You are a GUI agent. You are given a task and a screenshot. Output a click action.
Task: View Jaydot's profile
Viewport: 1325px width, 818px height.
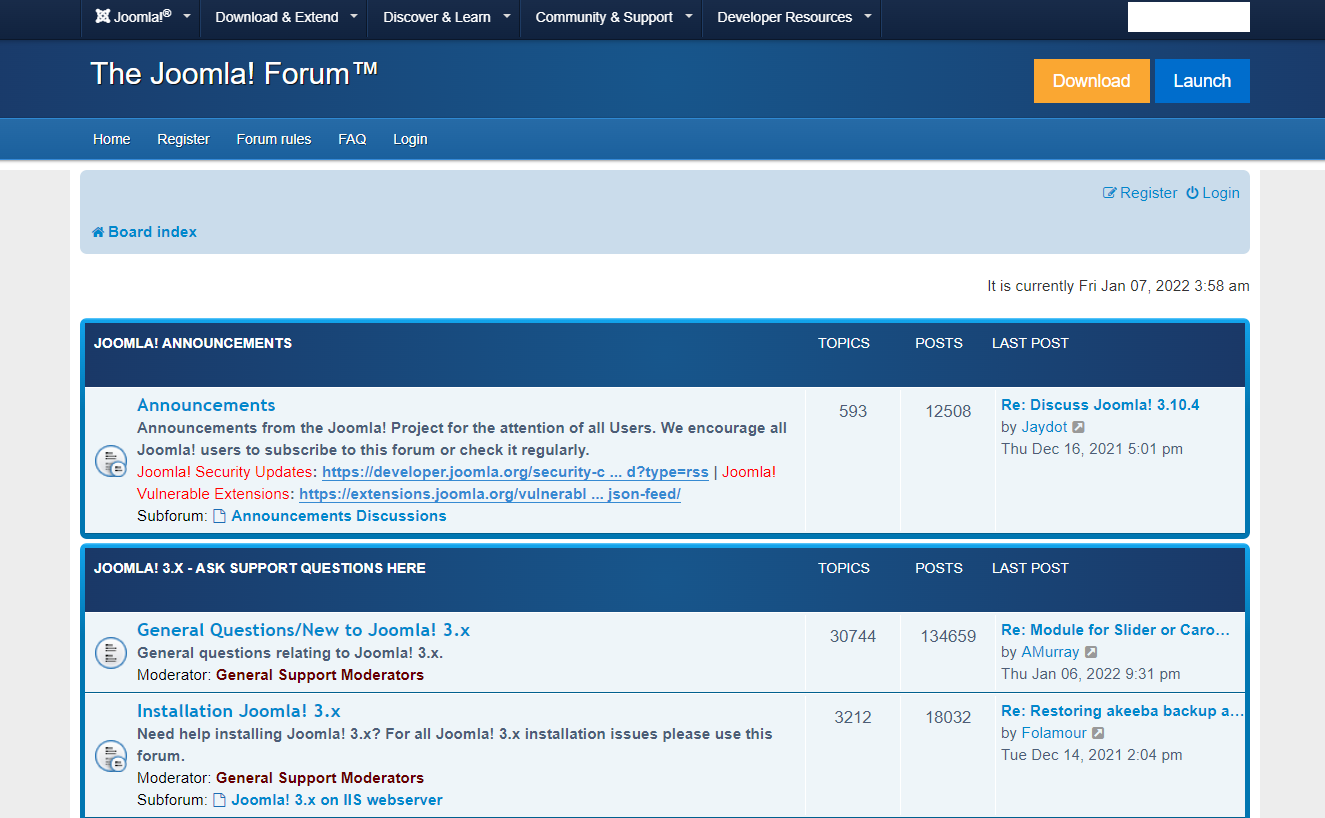pos(1044,427)
